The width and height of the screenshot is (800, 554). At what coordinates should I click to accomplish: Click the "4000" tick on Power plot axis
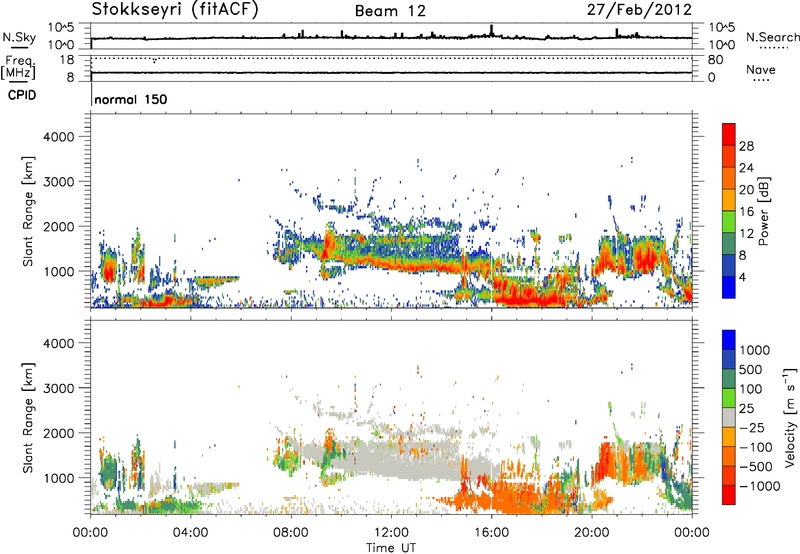[x=59, y=137]
